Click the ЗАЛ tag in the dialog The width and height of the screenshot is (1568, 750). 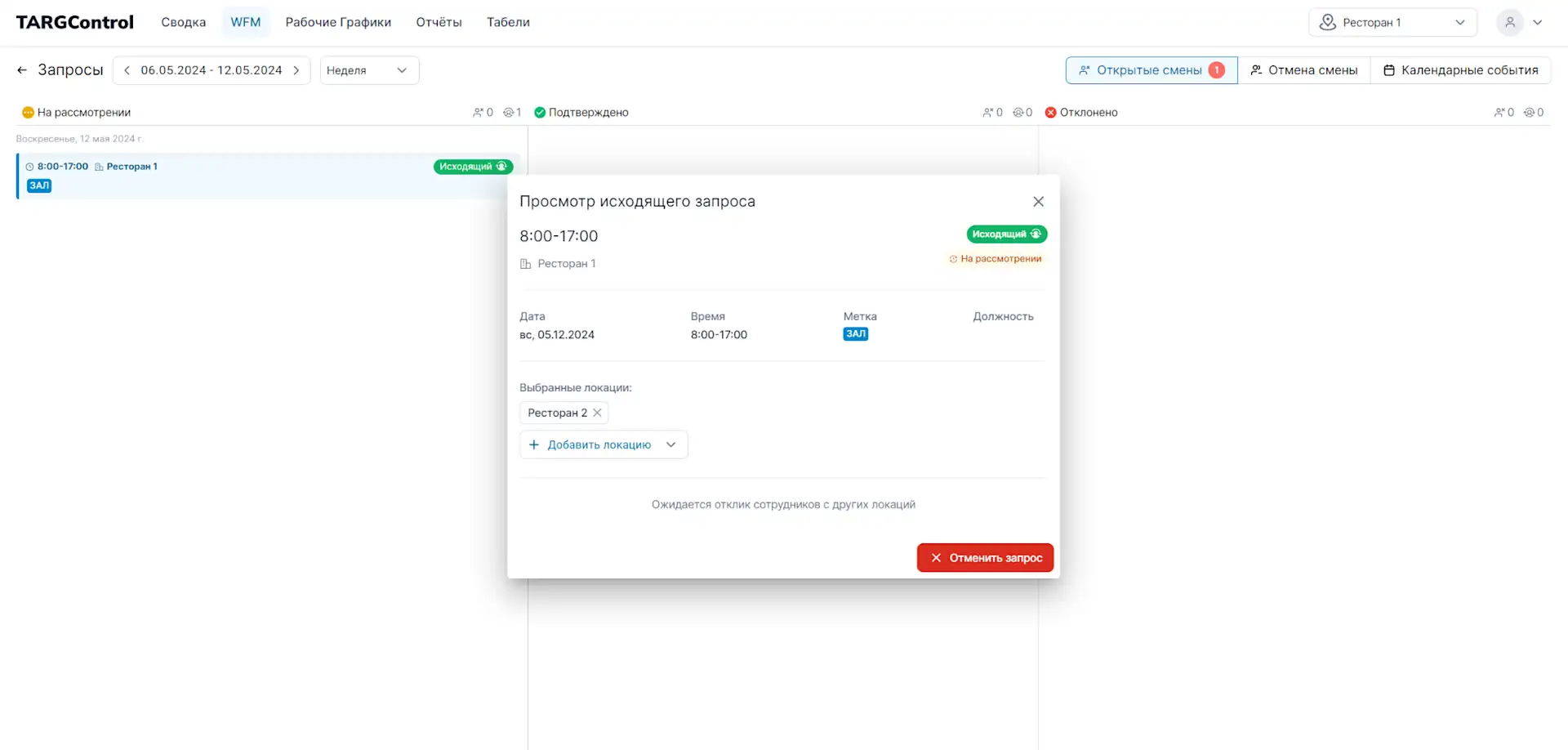coord(856,334)
